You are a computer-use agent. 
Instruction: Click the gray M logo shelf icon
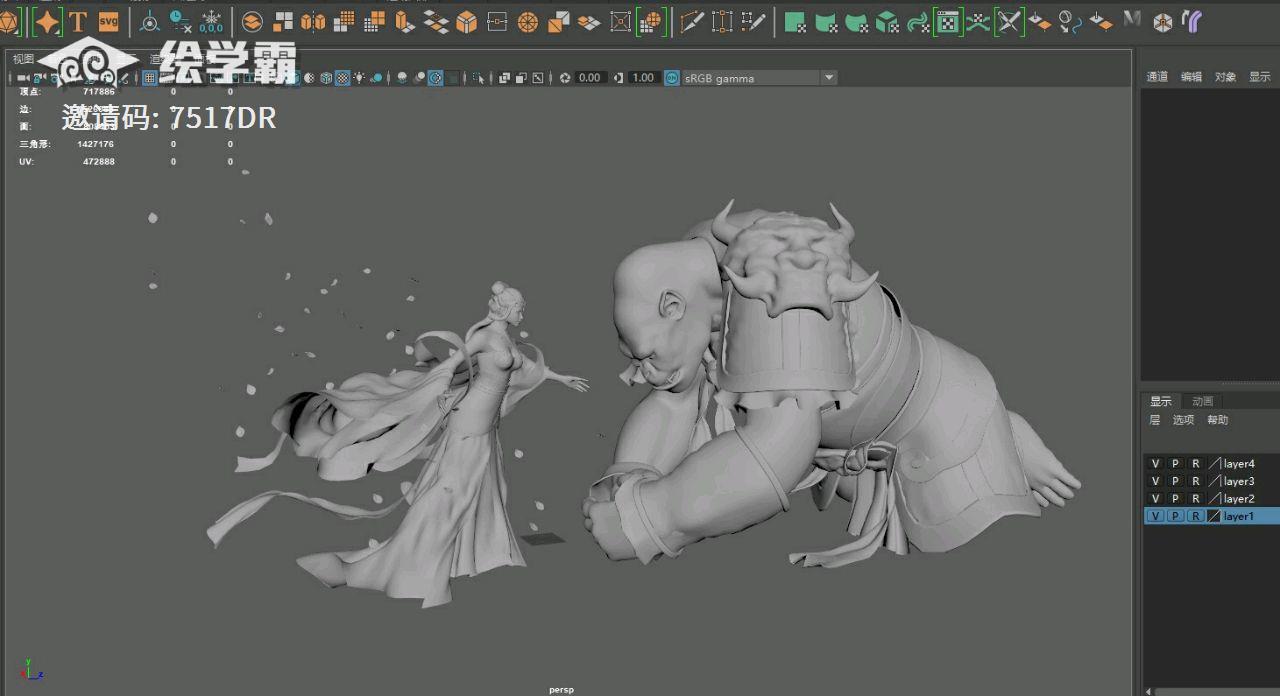[1132, 19]
